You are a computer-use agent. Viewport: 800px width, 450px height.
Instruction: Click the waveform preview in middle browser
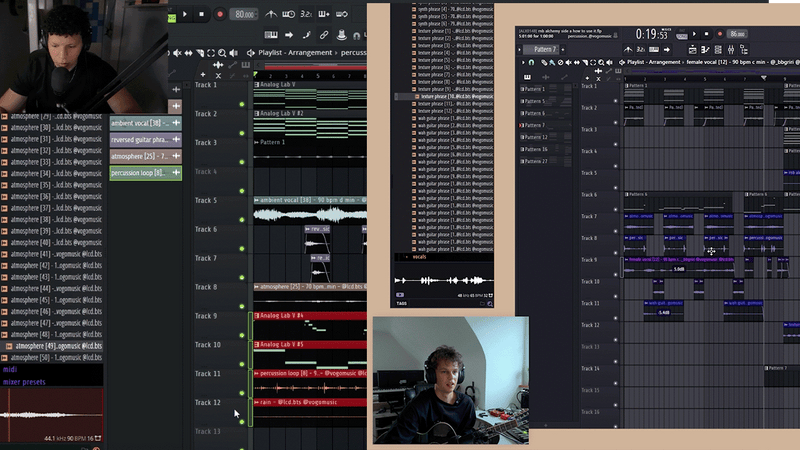pyautogui.click(x=443, y=280)
